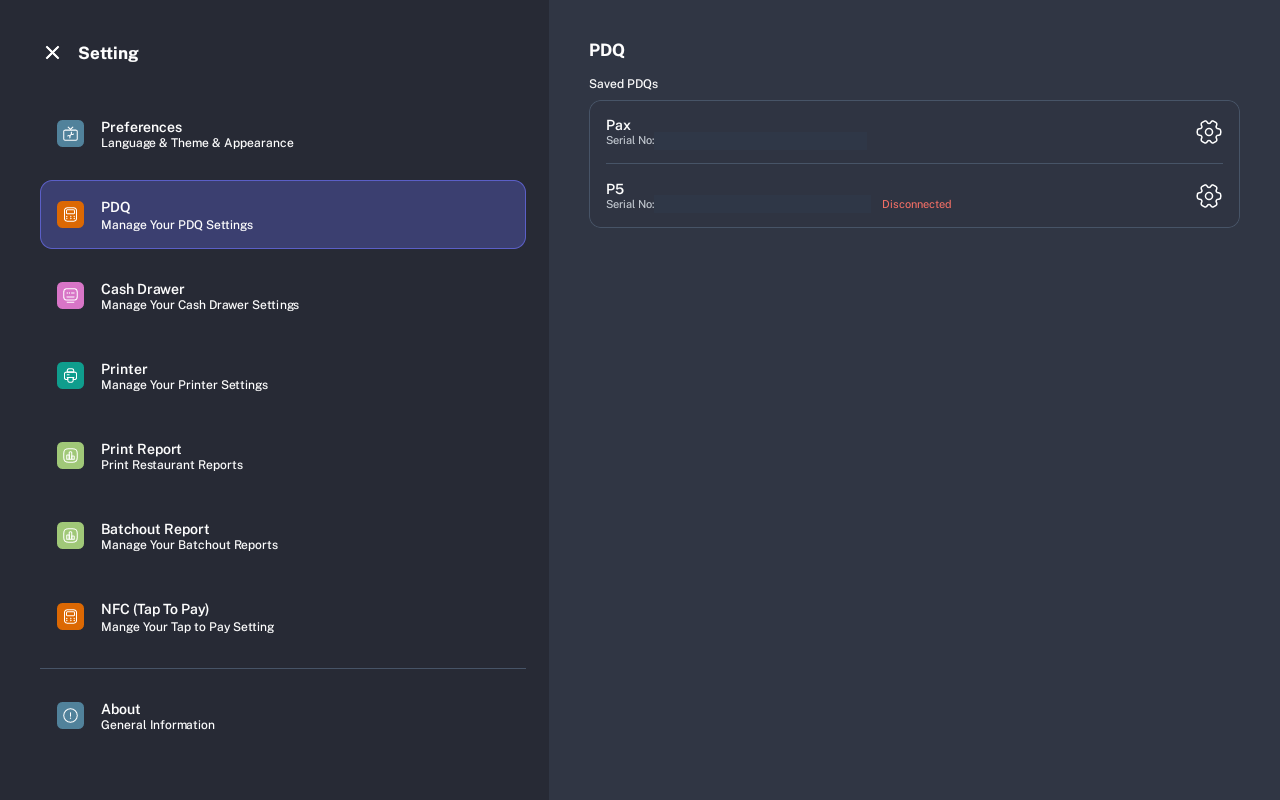Click the NFC Tap To Pay icon
This screenshot has height=800, width=1280.
(70, 617)
